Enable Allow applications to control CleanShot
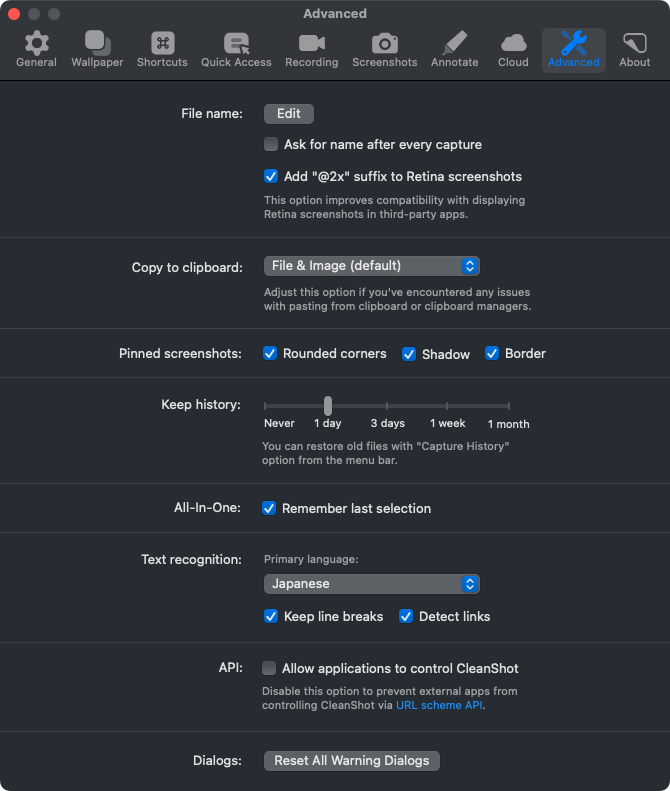Viewport: 670px width, 791px height. [269, 668]
